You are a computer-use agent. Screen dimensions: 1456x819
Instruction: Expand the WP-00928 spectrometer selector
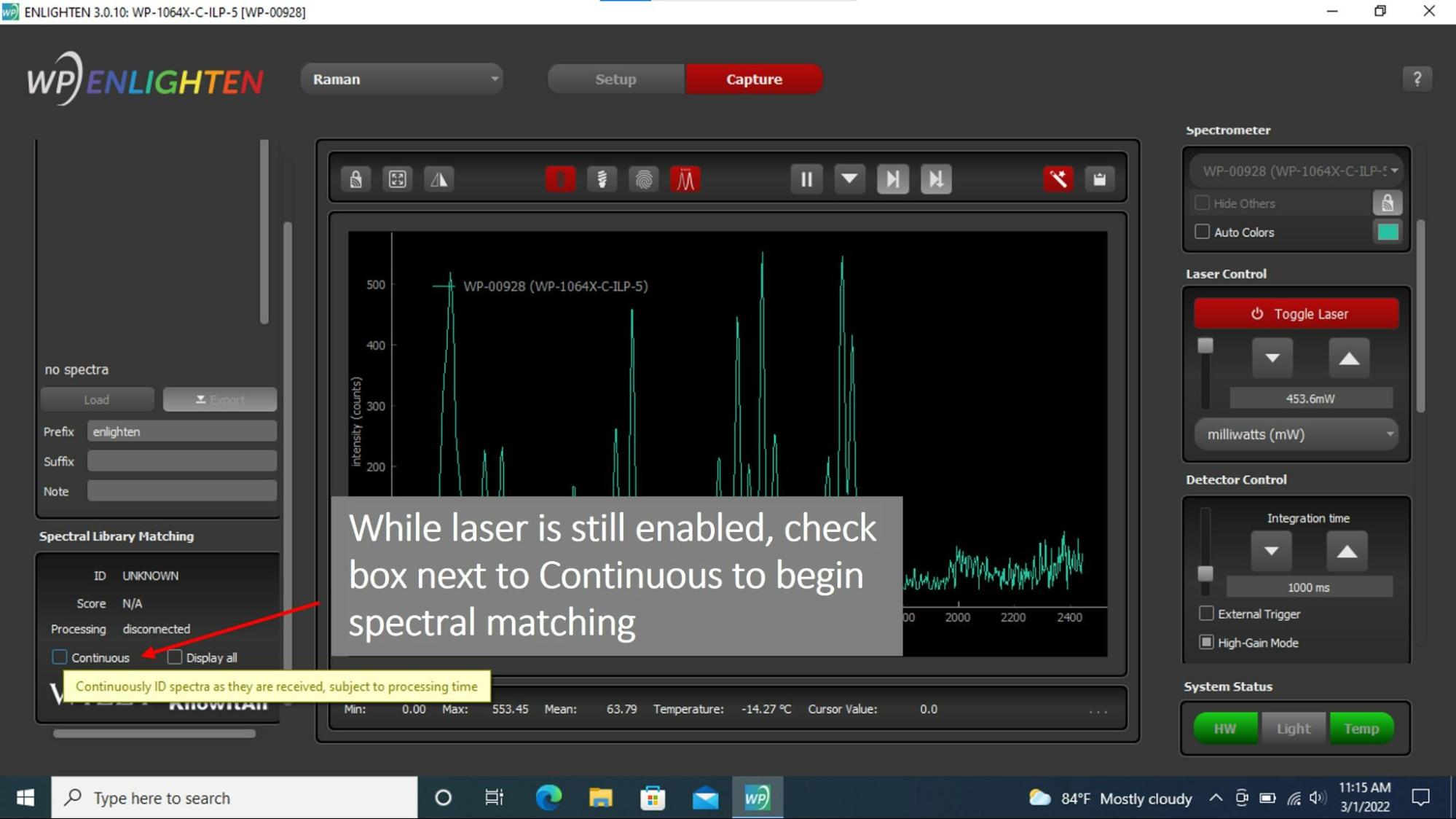(x=1296, y=171)
